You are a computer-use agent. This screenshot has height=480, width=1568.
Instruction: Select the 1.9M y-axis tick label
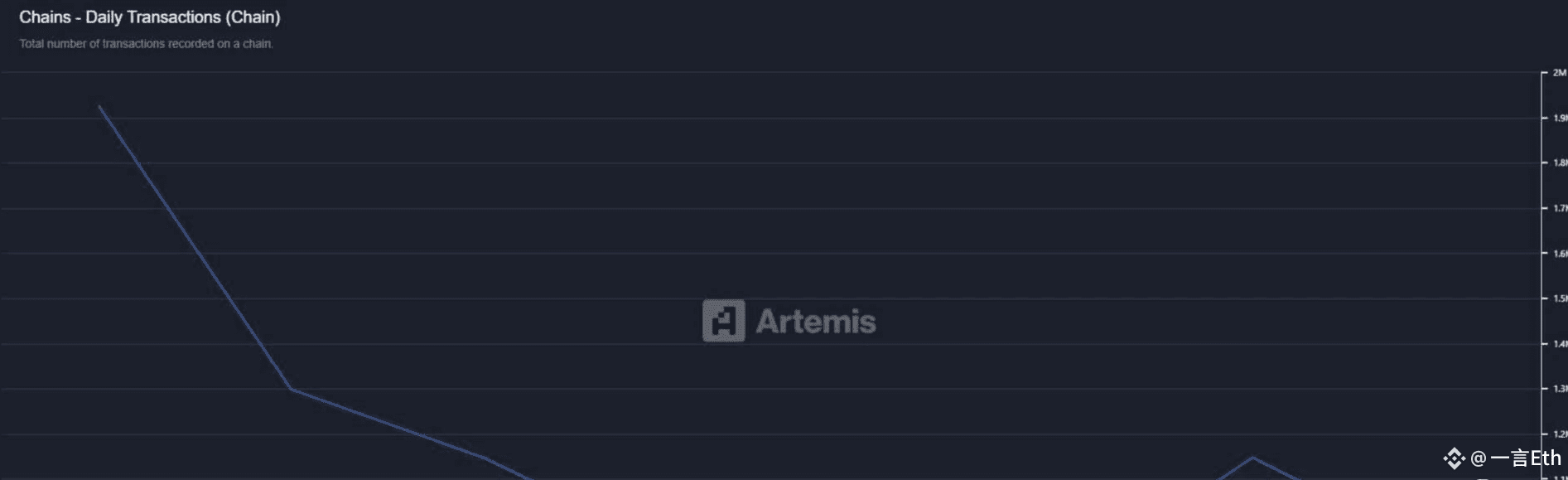coord(1560,119)
